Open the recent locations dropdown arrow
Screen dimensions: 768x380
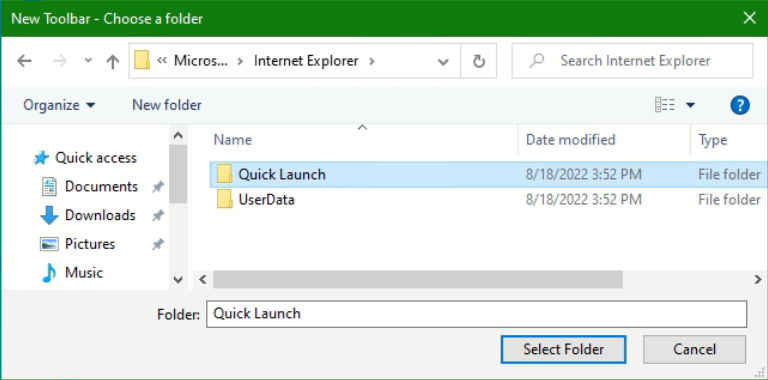tap(88, 61)
